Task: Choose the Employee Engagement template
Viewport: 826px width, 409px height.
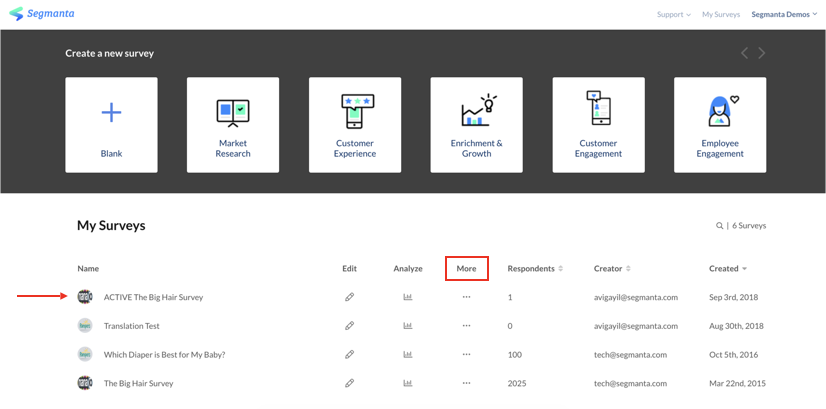Action: 720,125
